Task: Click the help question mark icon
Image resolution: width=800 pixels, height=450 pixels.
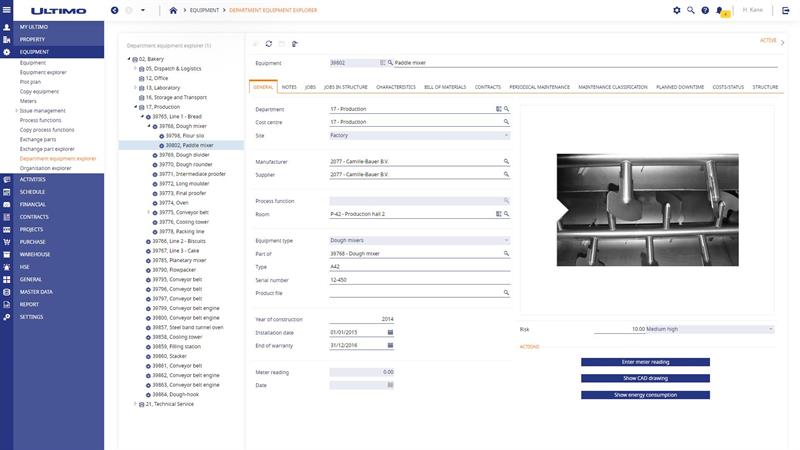Action: (705, 10)
